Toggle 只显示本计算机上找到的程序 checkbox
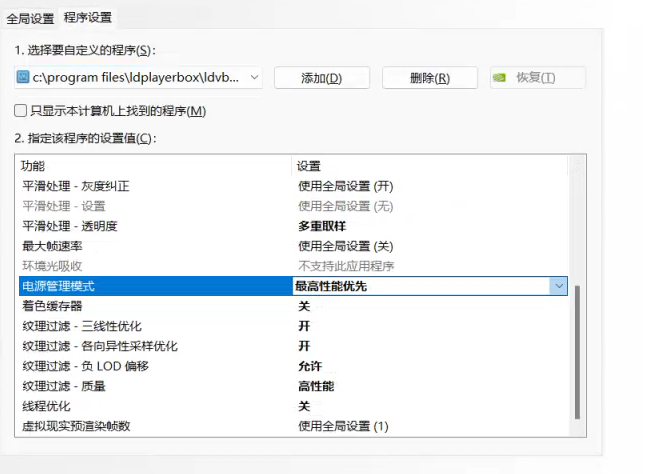662x474 pixels. [21, 110]
